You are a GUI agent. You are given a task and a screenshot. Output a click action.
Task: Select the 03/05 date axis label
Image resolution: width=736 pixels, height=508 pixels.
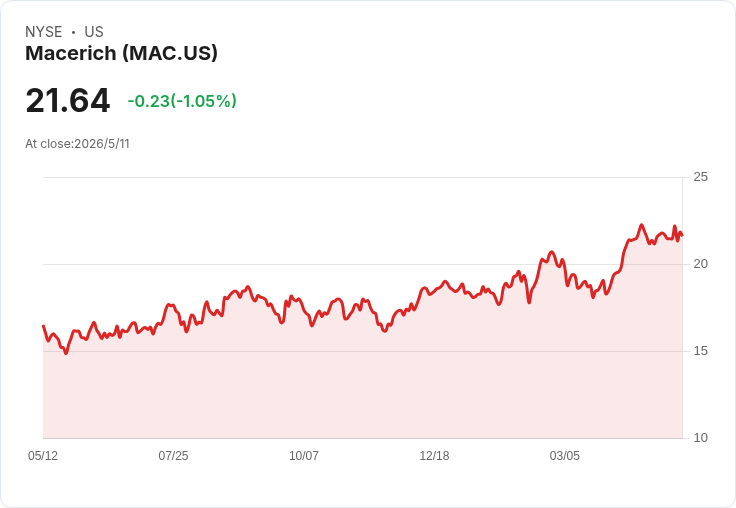pyautogui.click(x=565, y=455)
